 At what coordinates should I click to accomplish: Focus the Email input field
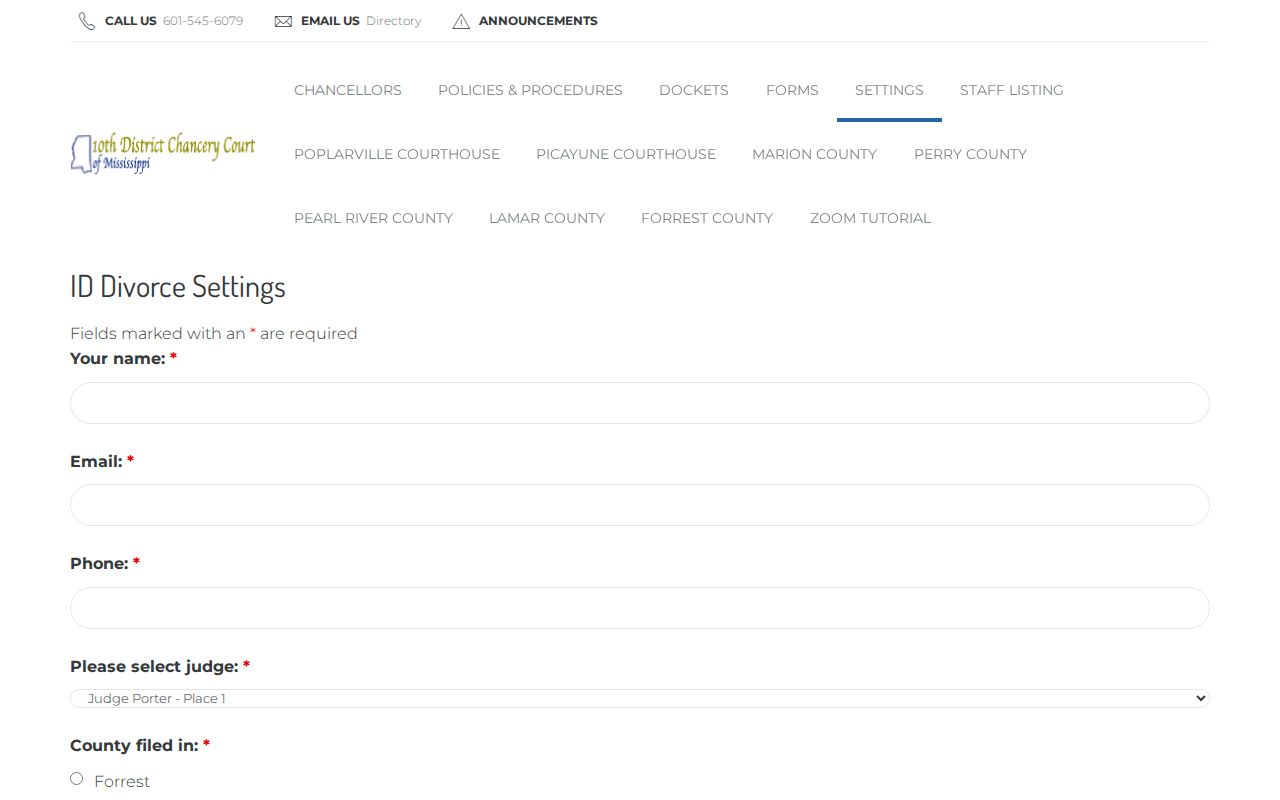coord(640,505)
